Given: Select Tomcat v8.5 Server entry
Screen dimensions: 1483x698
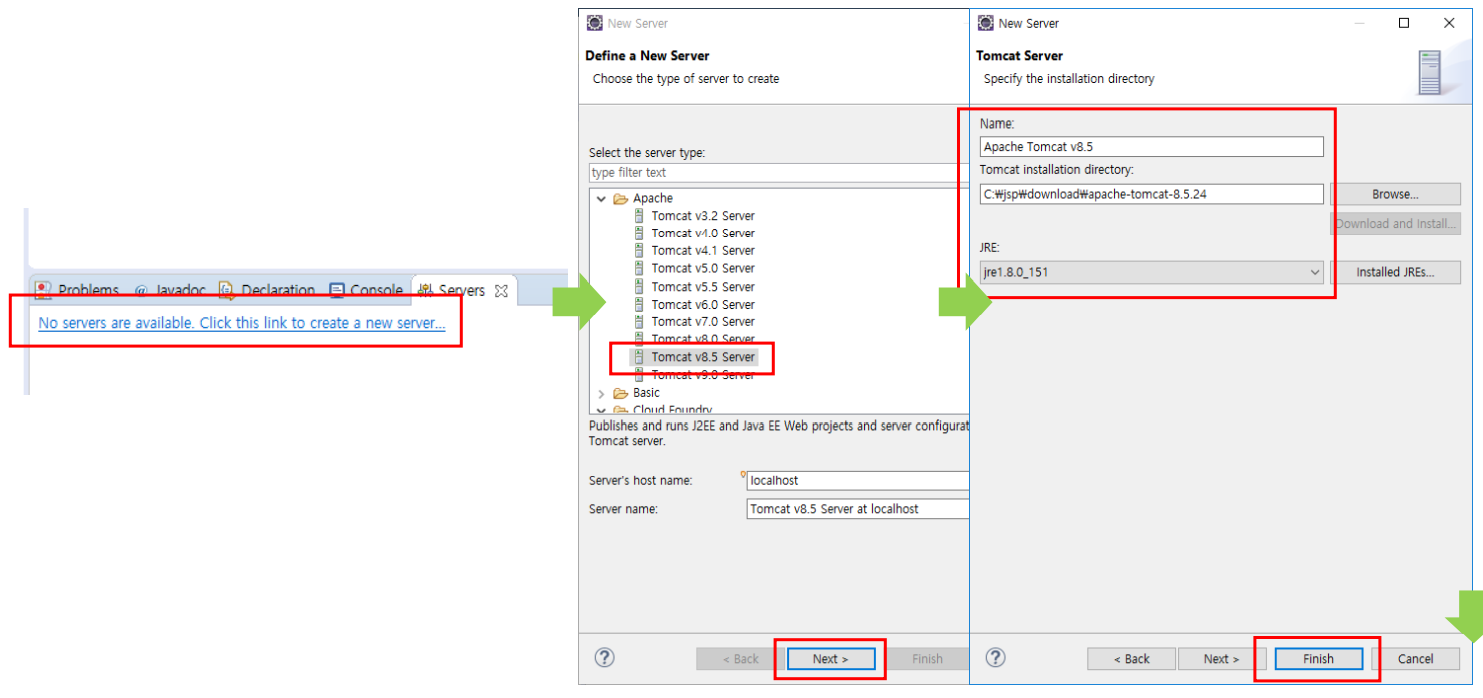Looking at the screenshot, I should (x=694, y=357).
